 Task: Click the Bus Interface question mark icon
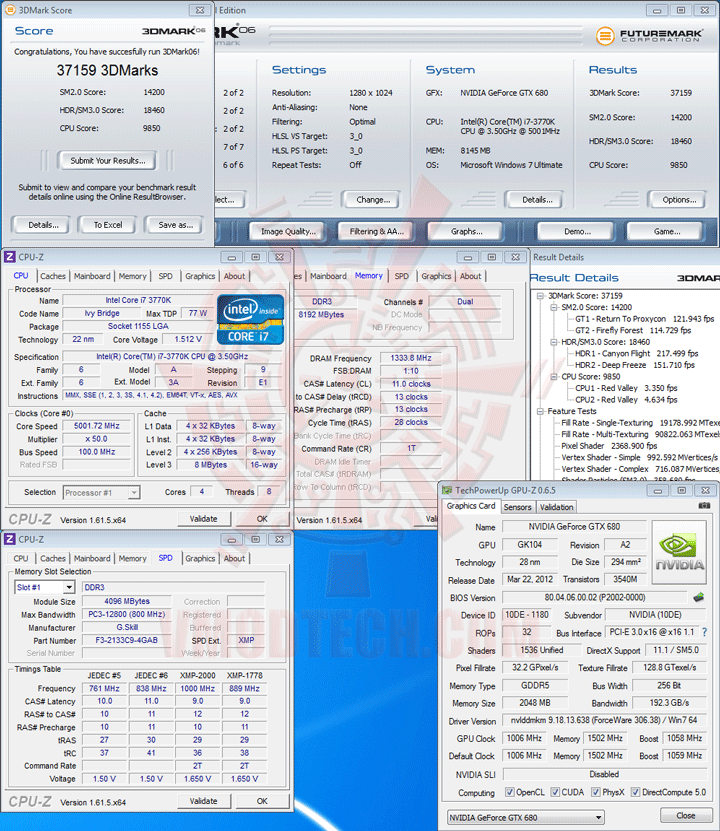coord(705,632)
